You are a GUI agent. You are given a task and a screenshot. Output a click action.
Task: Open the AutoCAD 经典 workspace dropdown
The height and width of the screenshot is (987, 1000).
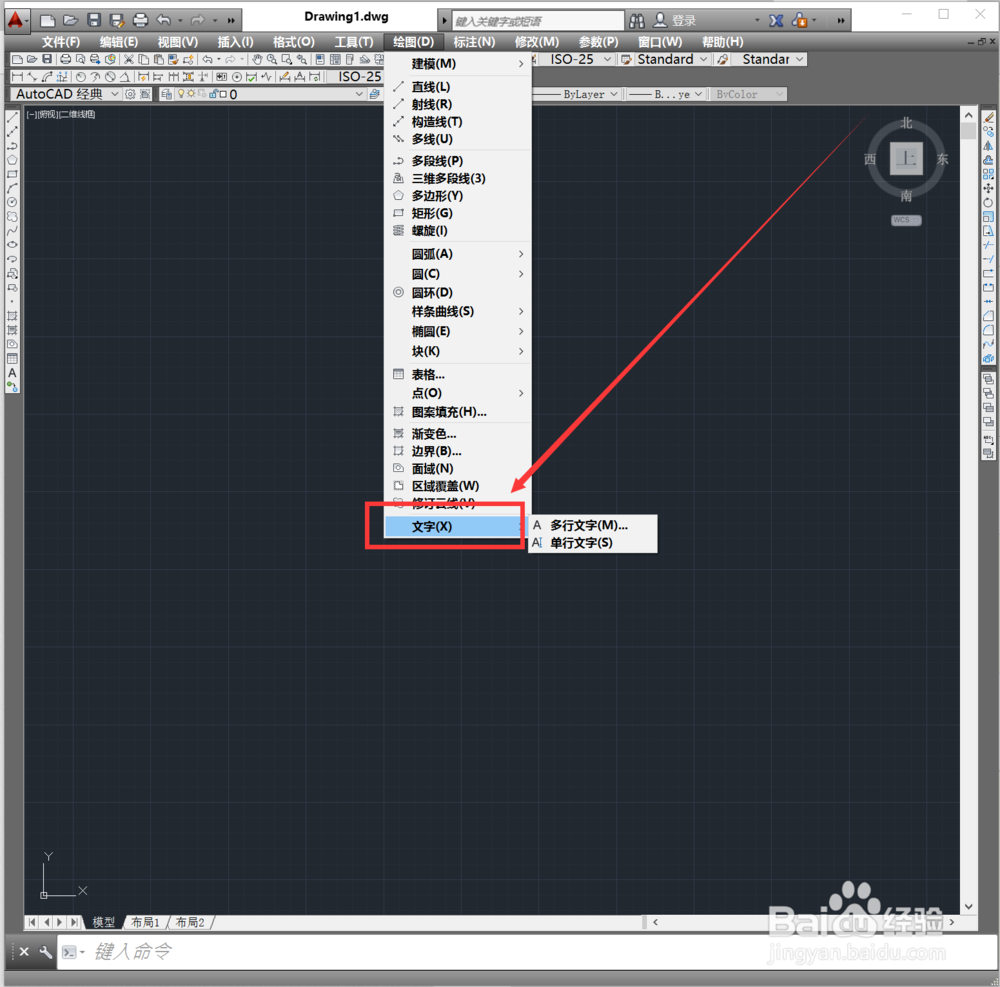point(66,94)
